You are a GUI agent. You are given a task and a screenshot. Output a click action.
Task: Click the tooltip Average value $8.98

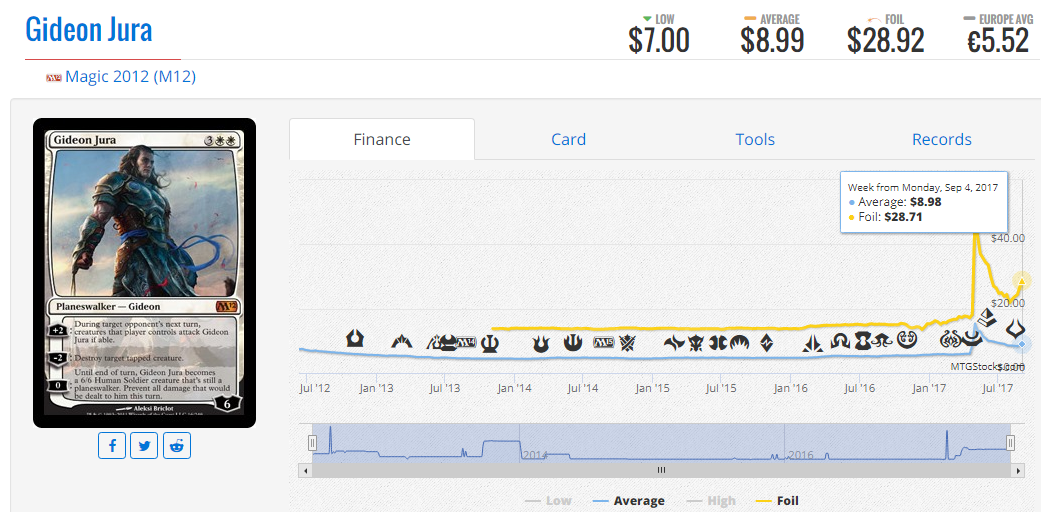[x=925, y=202]
